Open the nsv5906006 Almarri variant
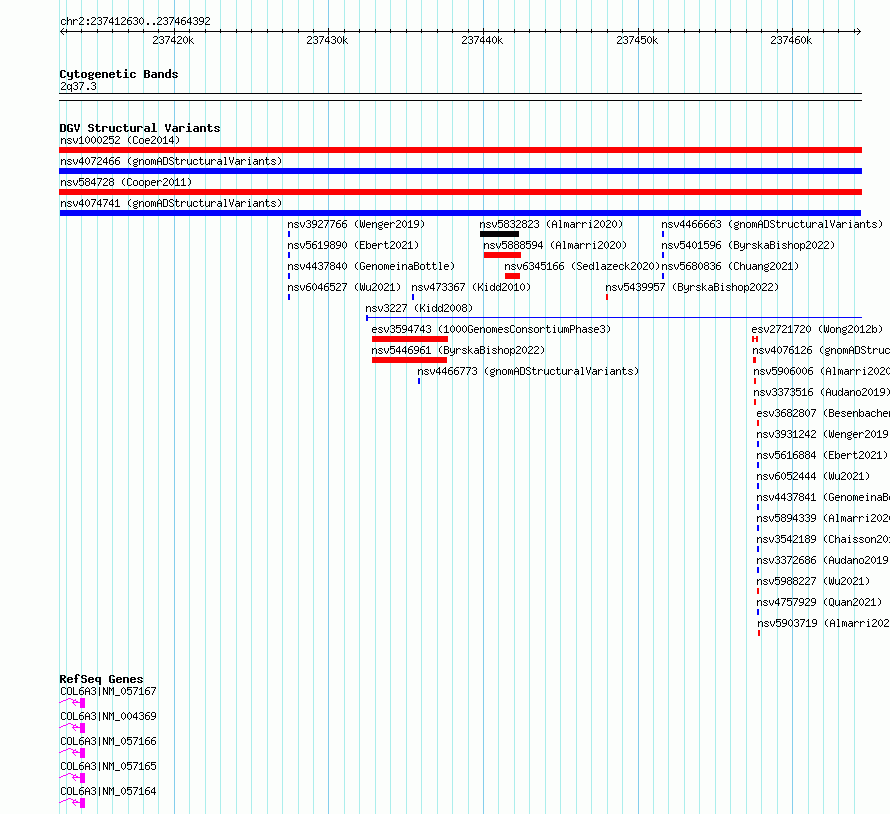Viewport: 890px width, 814px height. coord(821,371)
